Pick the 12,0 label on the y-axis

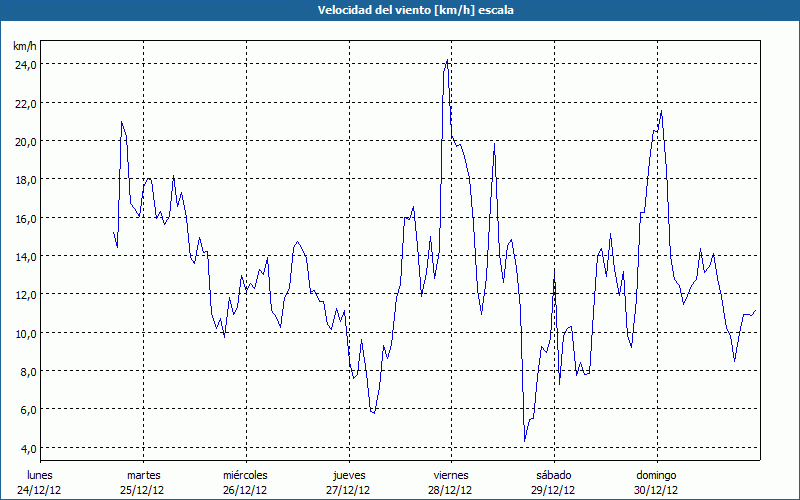coord(25,294)
